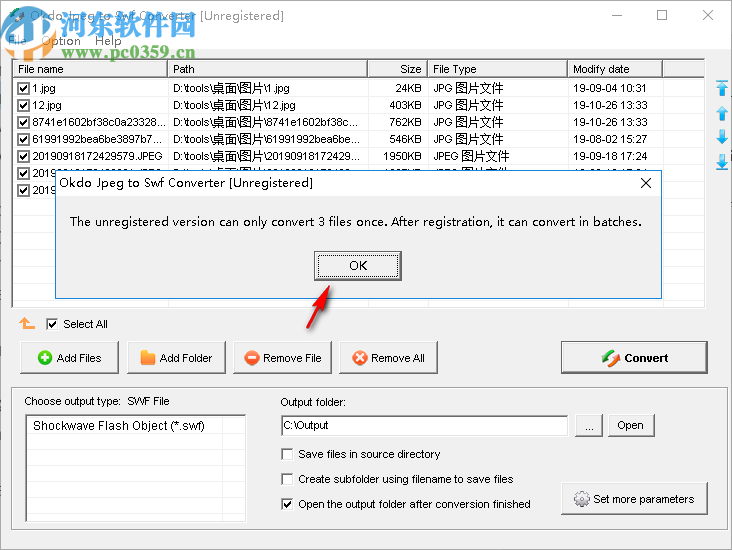Viewport: 732px width, 550px height.
Task: Edit the Output folder path field
Action: [x=424, y=425]
